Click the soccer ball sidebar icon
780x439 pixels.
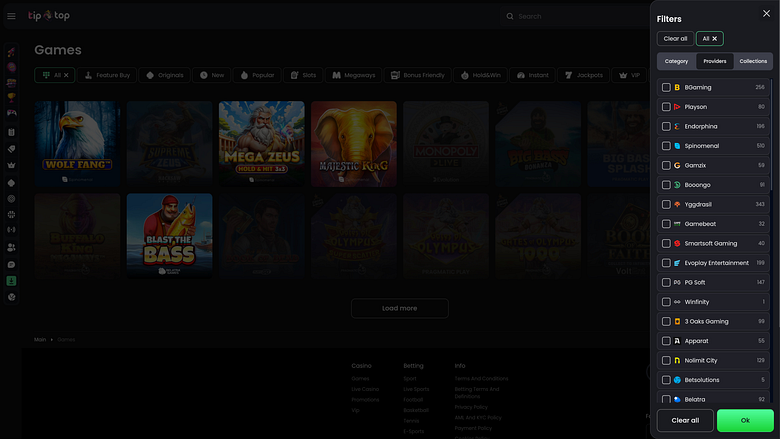pyautogui.click(x=11, y=297)
